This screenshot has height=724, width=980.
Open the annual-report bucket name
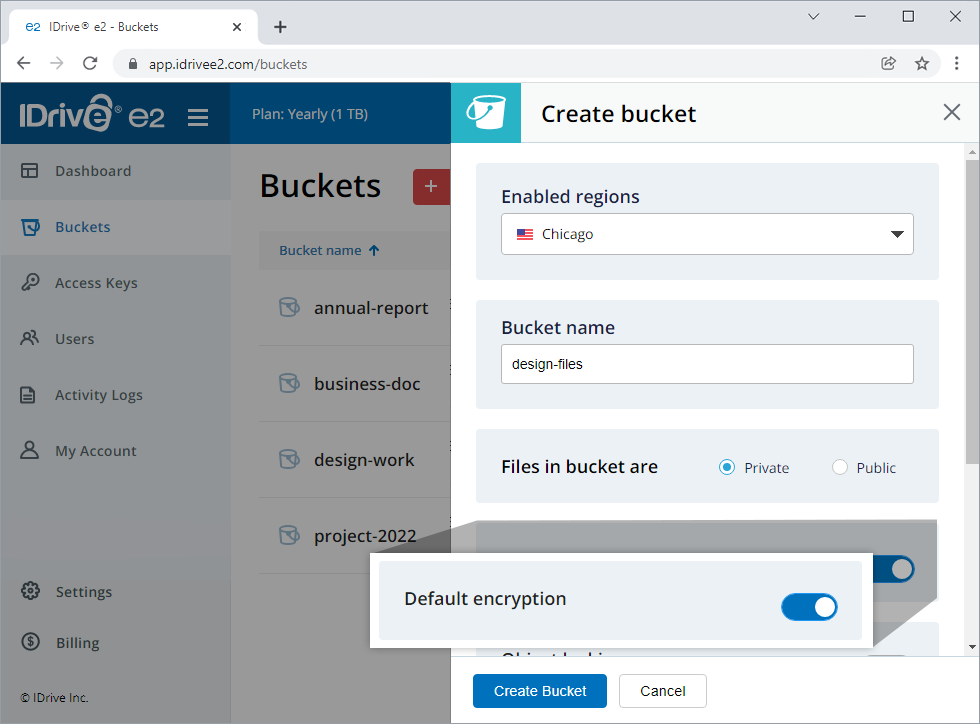(x=371, y=308)
